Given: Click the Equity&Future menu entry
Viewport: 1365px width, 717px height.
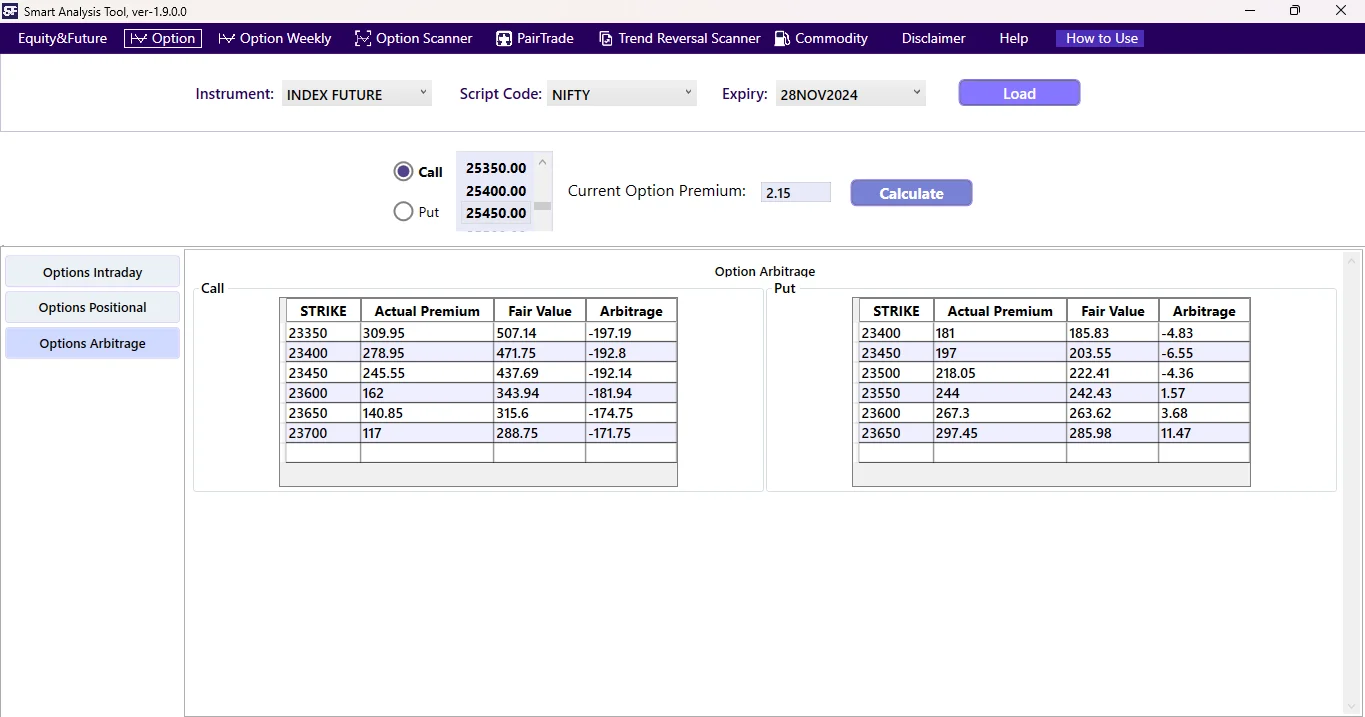Looking at the screenshot, I should pos(61,38).
